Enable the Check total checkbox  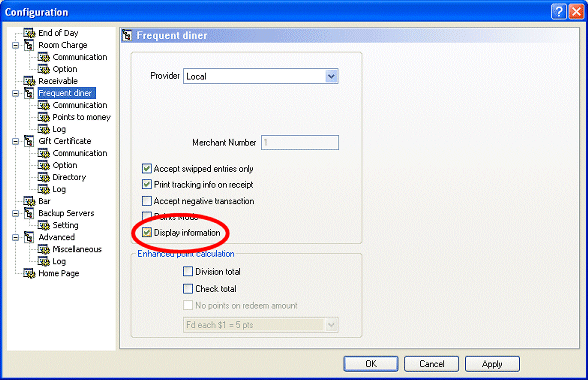tap(188, 288)
